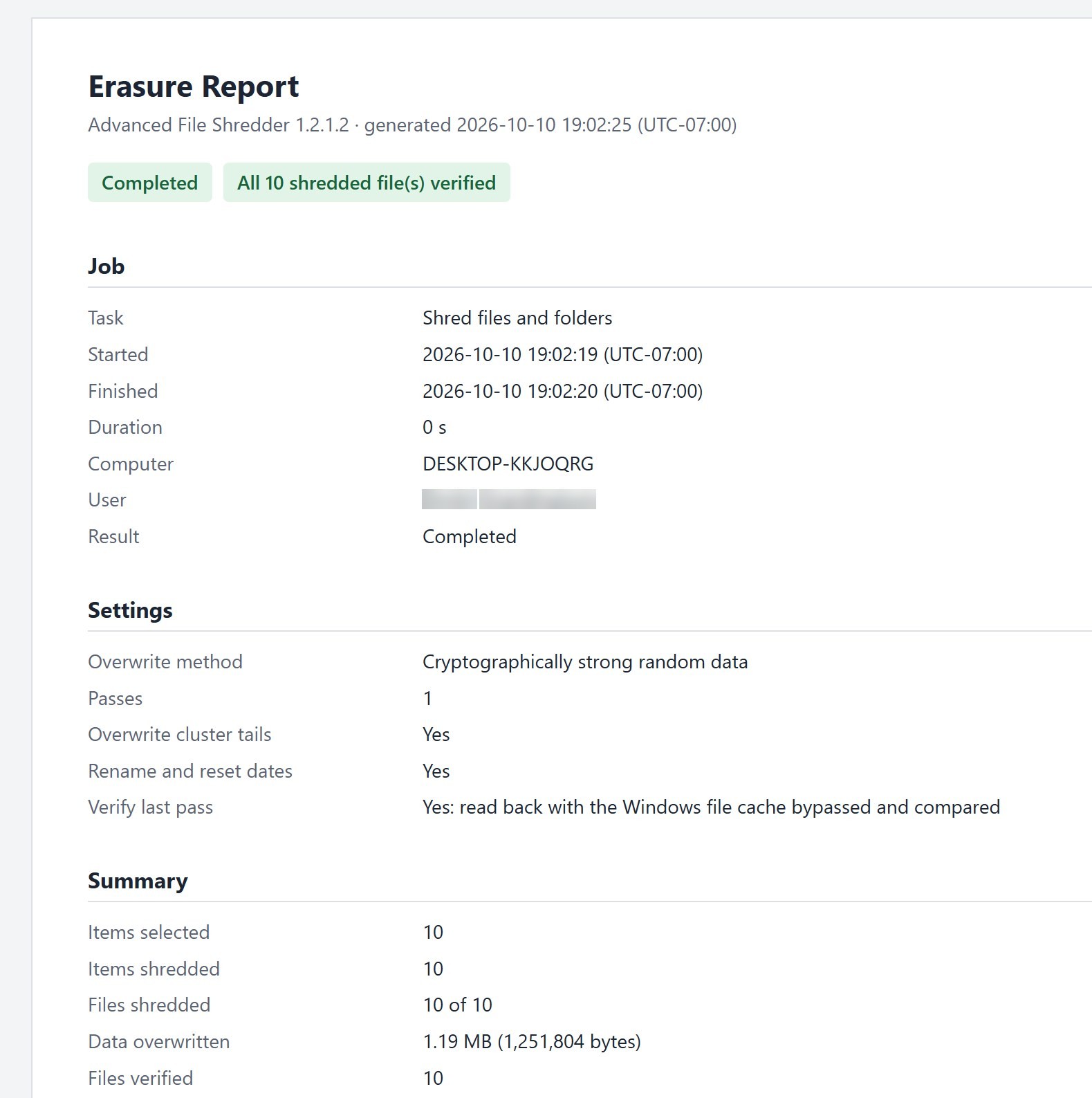Screen dimensions: 1092x1098
Task: Click the "Items shredded" row label
Action: point(154,969)
